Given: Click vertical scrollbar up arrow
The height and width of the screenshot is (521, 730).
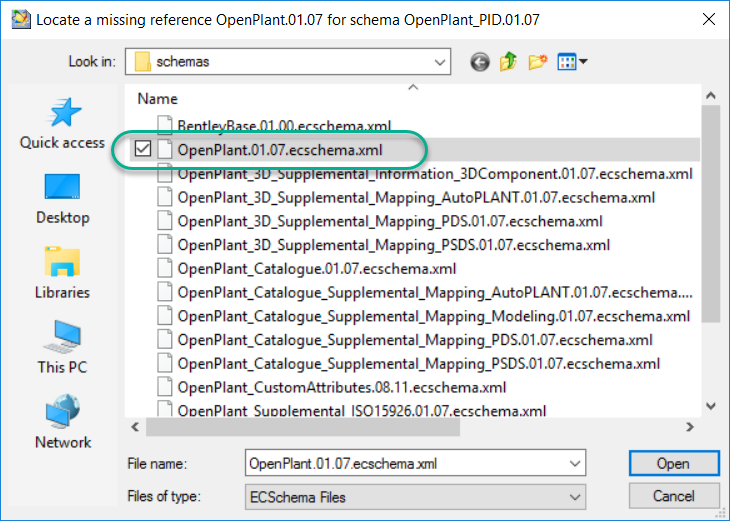Looking at the screenshot, I should point(710,95).
